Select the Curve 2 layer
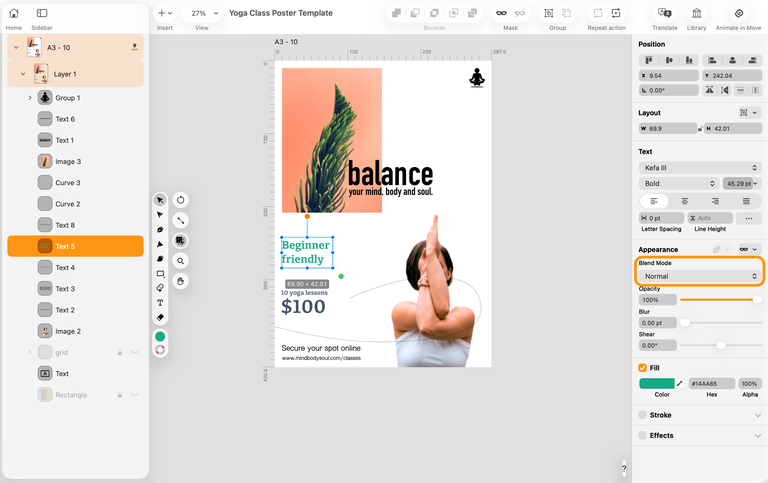This screenshot has height=483, width=768. tap(75, 204)
